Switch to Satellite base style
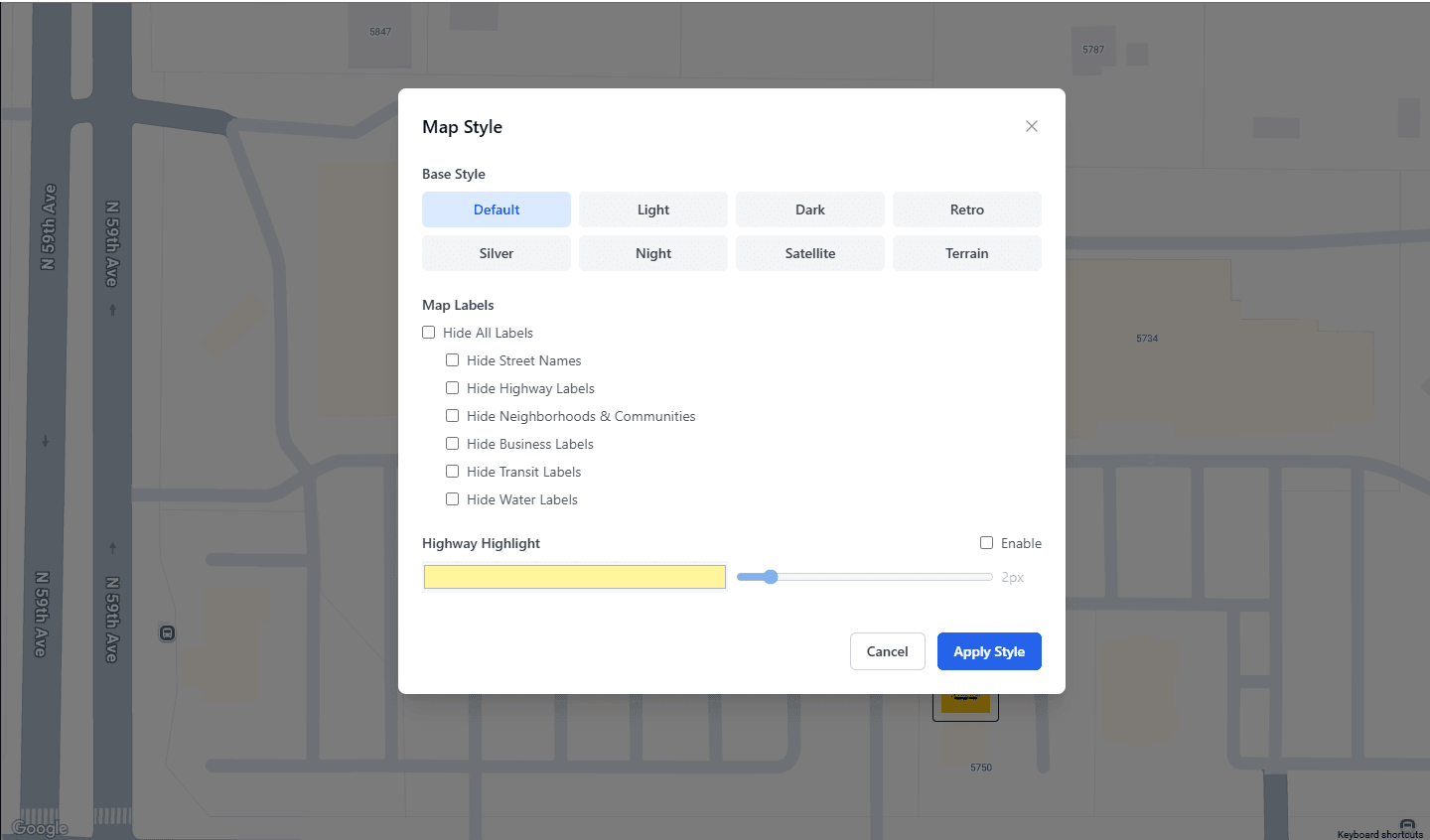This screenshot has width=1430, height=840. pyautogui.click(x=810, y=253)
